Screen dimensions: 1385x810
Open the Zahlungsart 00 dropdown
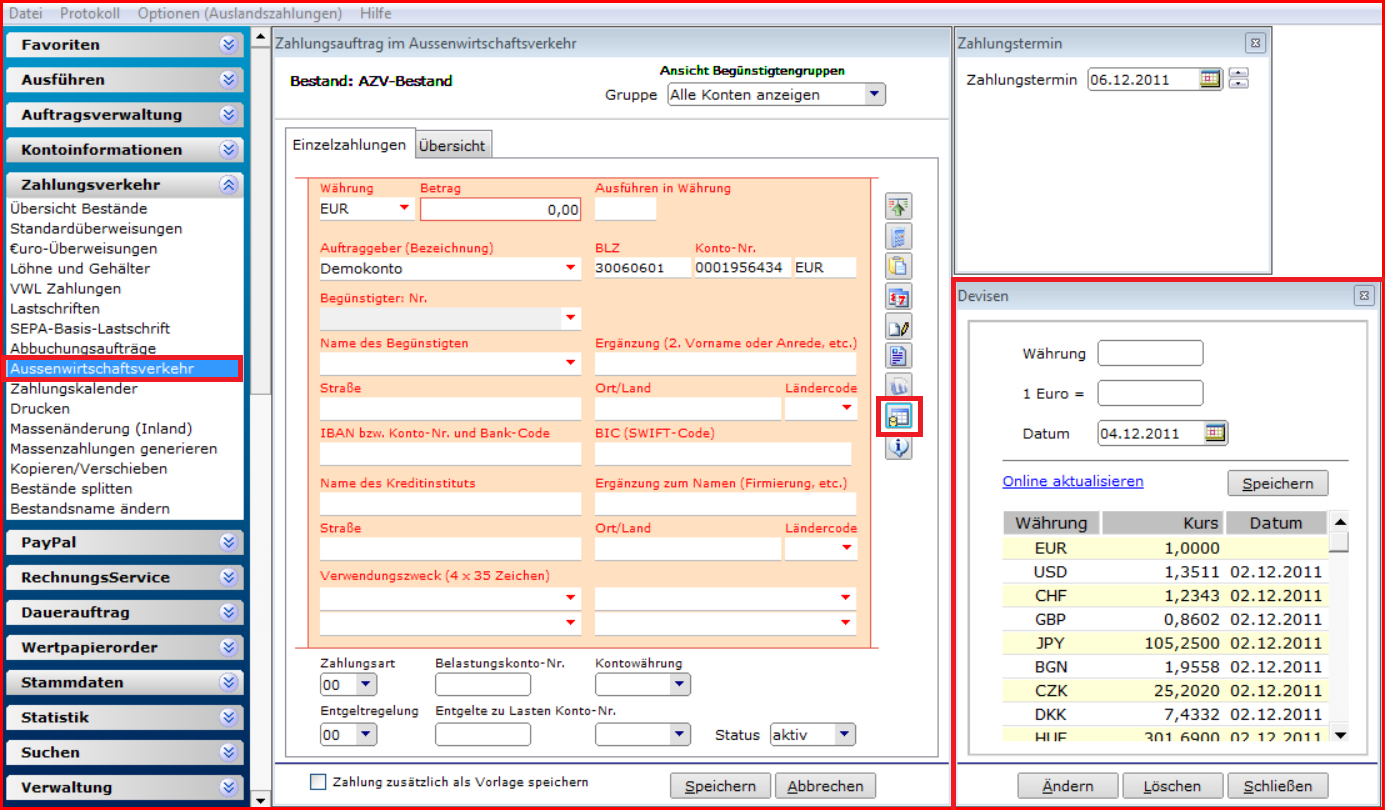366,685
